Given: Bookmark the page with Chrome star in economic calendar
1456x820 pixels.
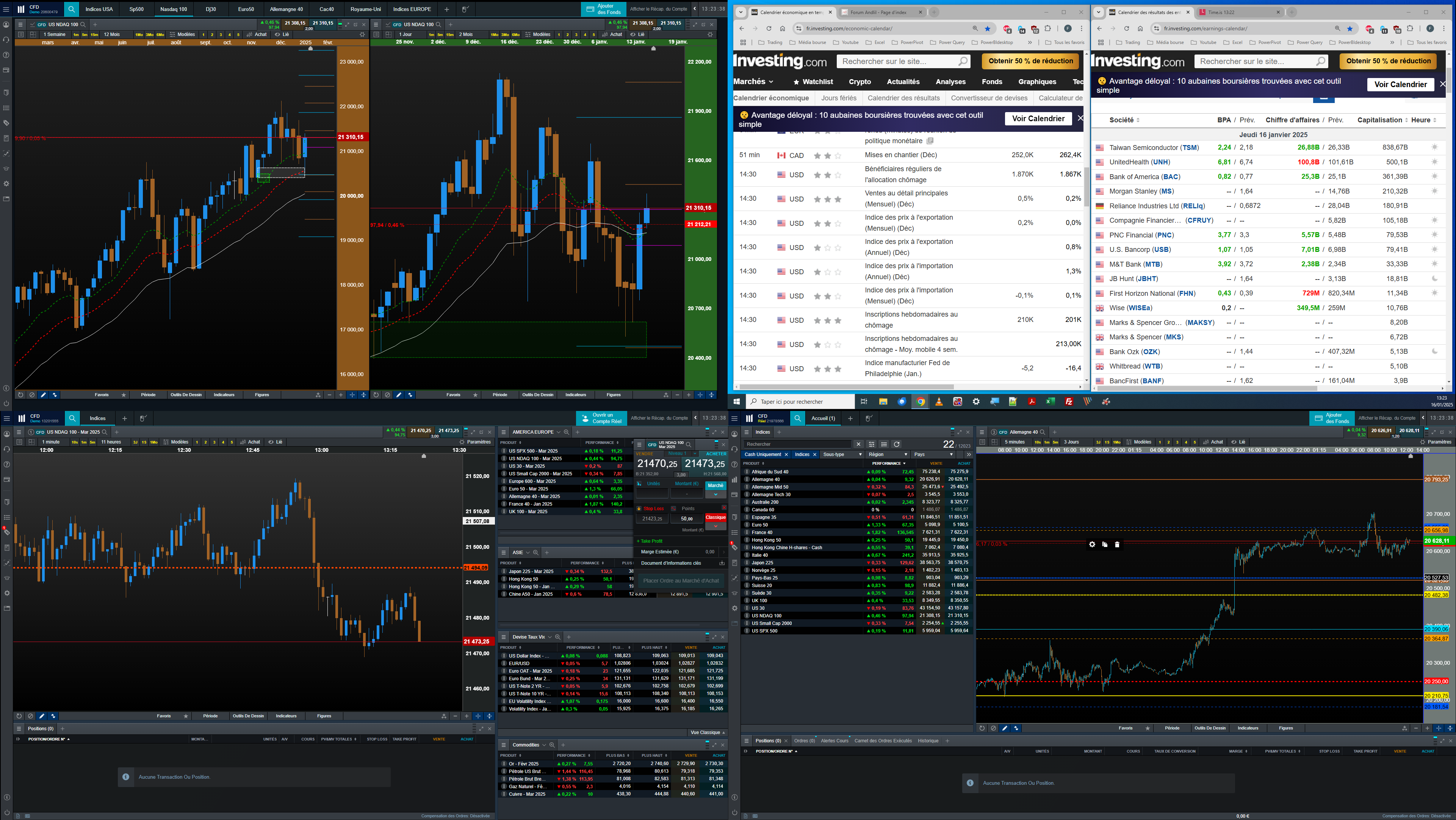Looking at the screenshot, I should (x=988, y=28).
